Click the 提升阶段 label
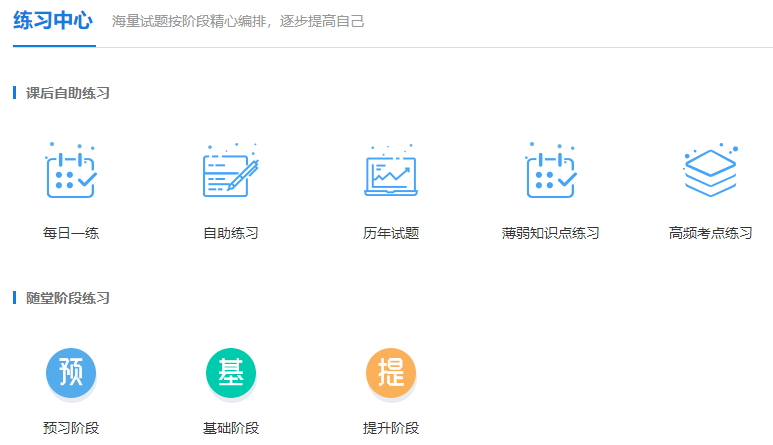This screenshot has width=773, height=445. [391, 428]
